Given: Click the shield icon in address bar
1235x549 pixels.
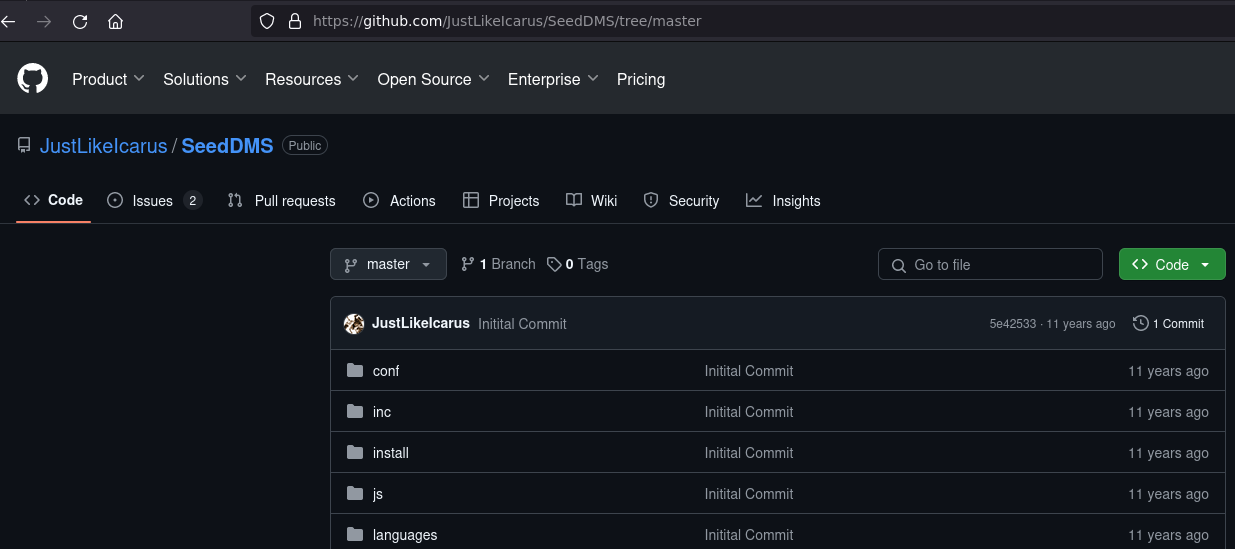Looking at the screenshot, I should point(266,21).
